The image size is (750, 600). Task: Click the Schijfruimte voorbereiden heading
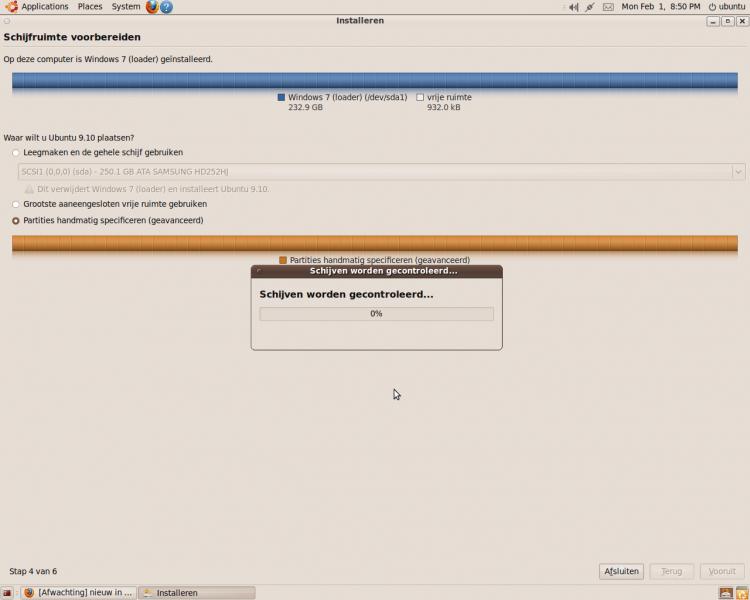tap(72, 37)
